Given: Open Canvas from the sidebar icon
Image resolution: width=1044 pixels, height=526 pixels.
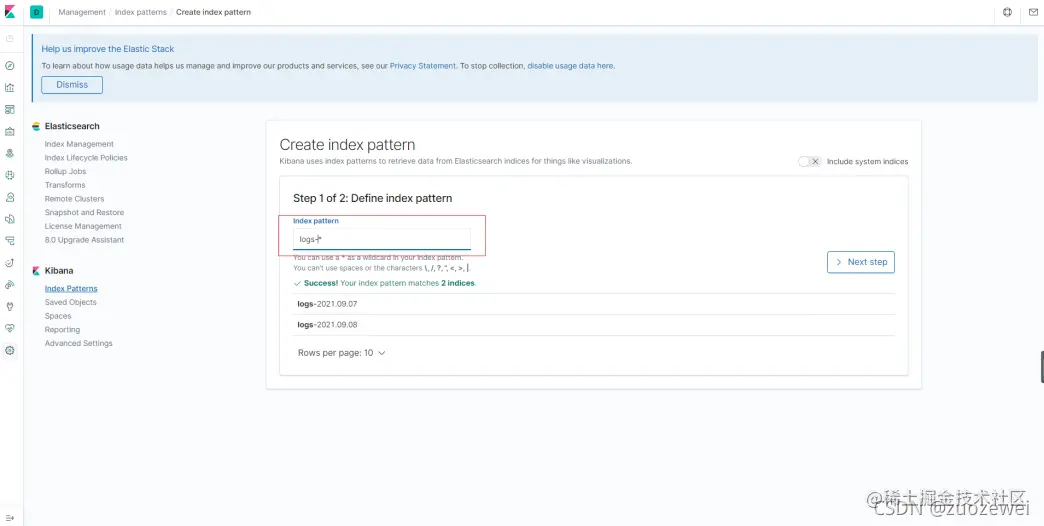Looking at the screenshot, I should click(x=10, y=131).
